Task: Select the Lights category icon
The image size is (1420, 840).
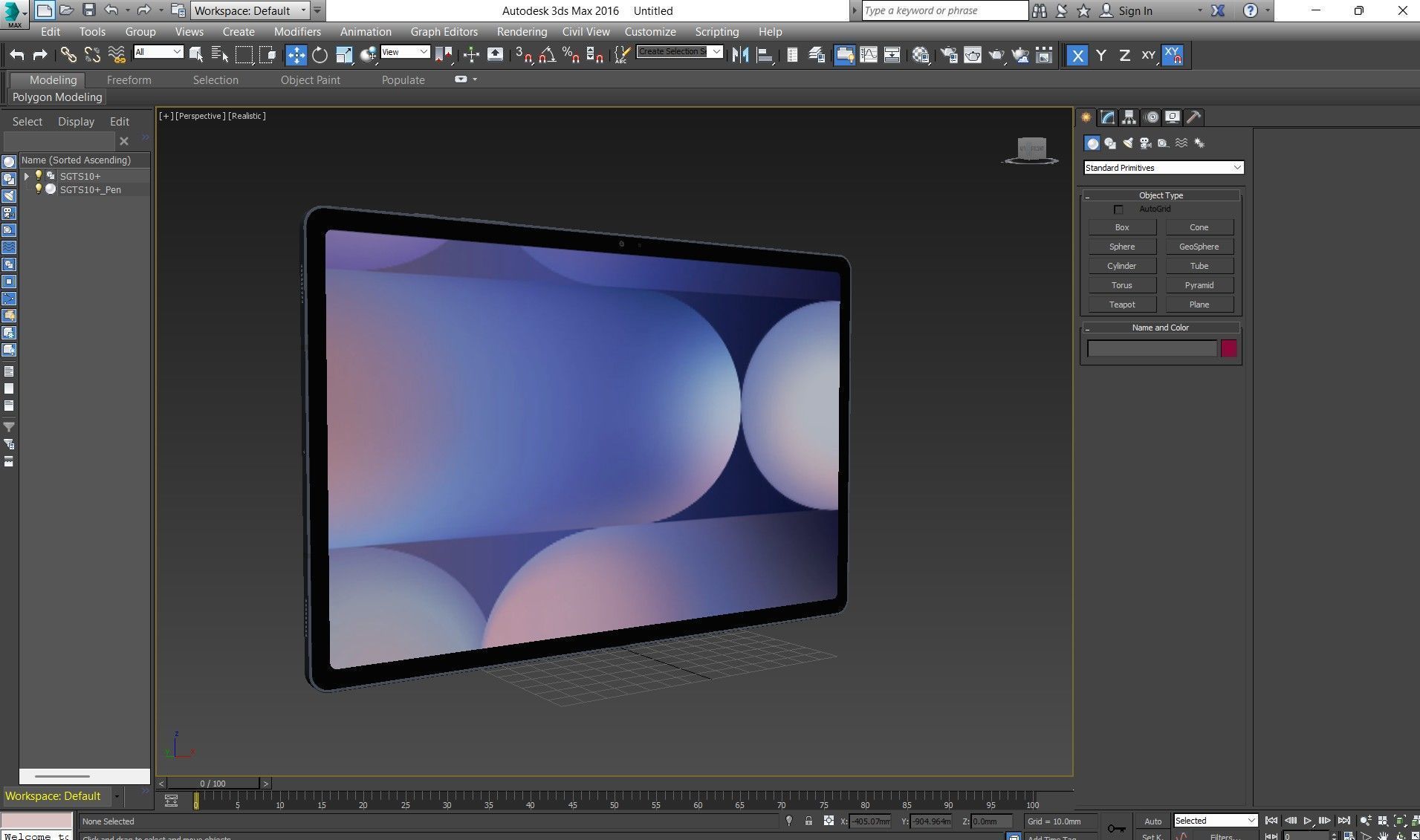Action: pos(1128,143)
